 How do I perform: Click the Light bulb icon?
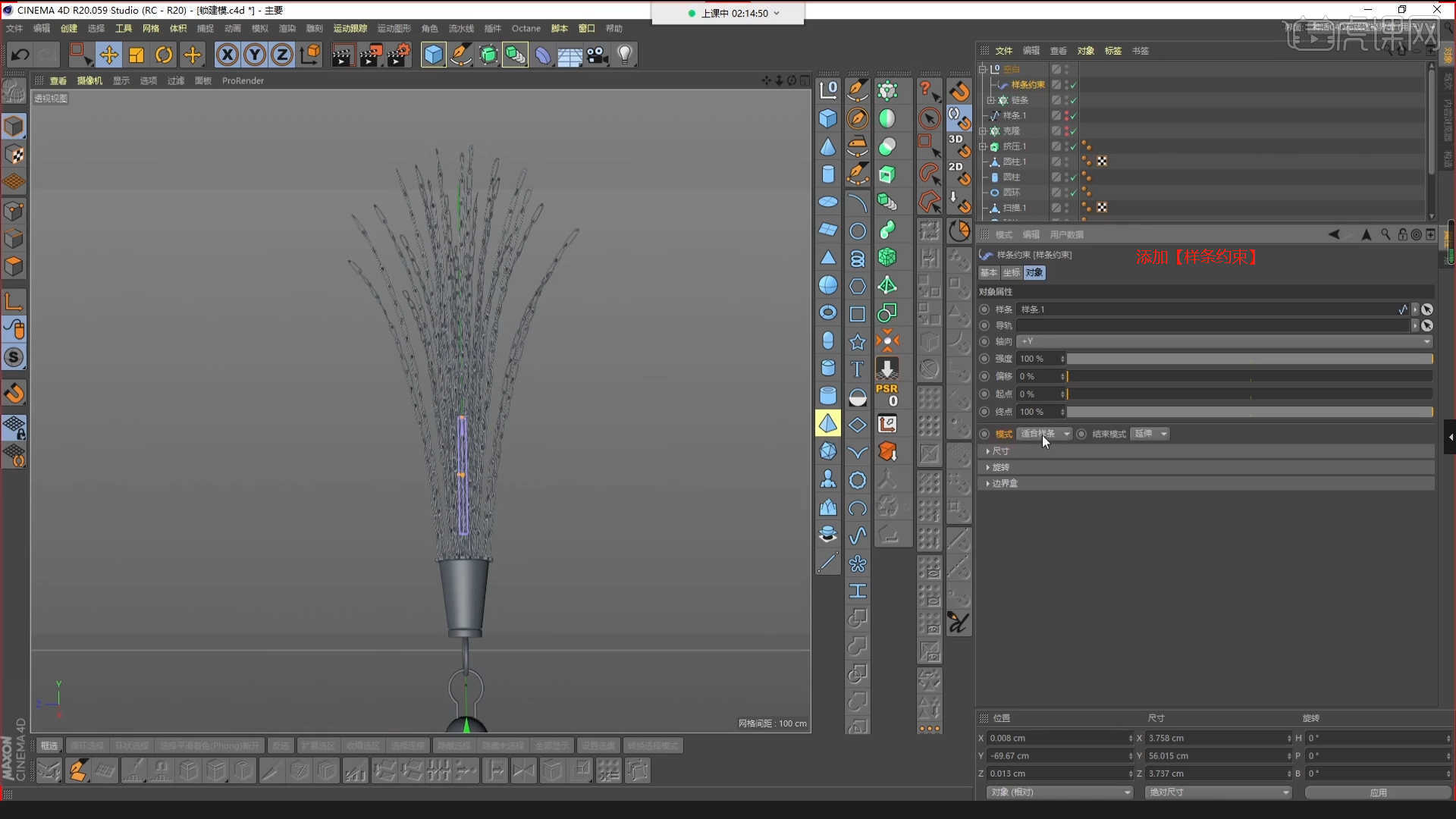tap(625, 55)
